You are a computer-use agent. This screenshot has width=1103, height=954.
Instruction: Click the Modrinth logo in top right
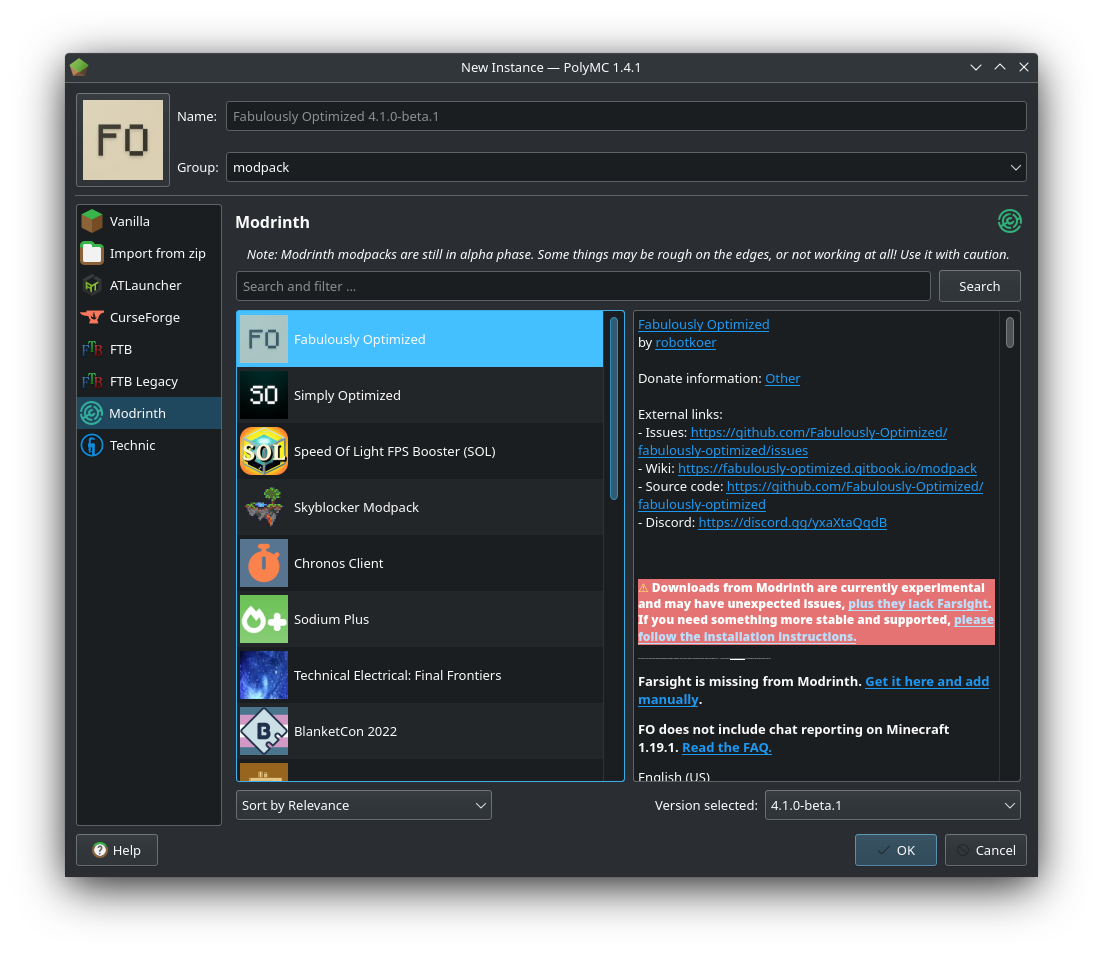point(1009,221)
